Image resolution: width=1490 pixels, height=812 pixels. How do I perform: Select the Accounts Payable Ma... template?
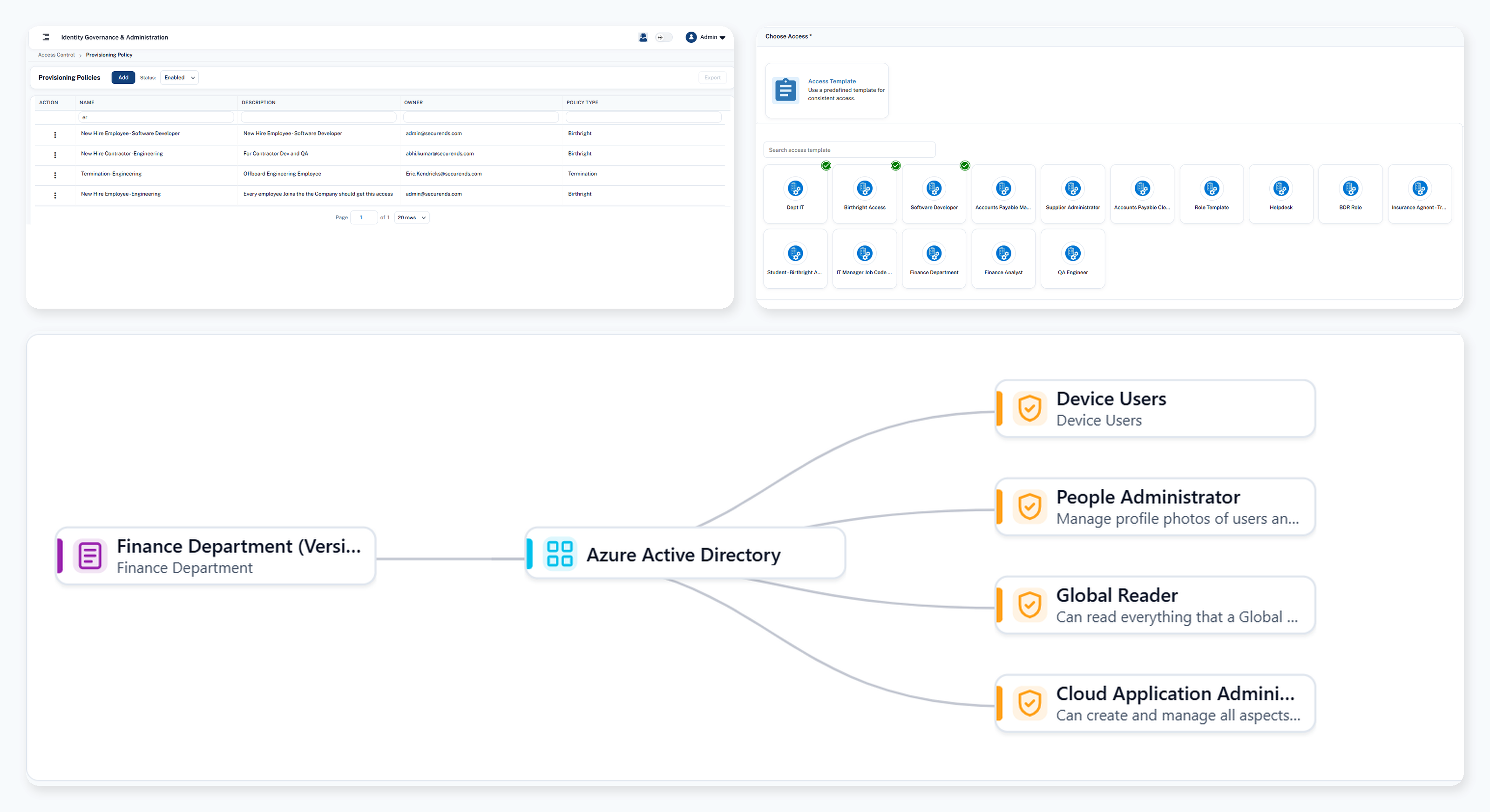click(1003, 194)
